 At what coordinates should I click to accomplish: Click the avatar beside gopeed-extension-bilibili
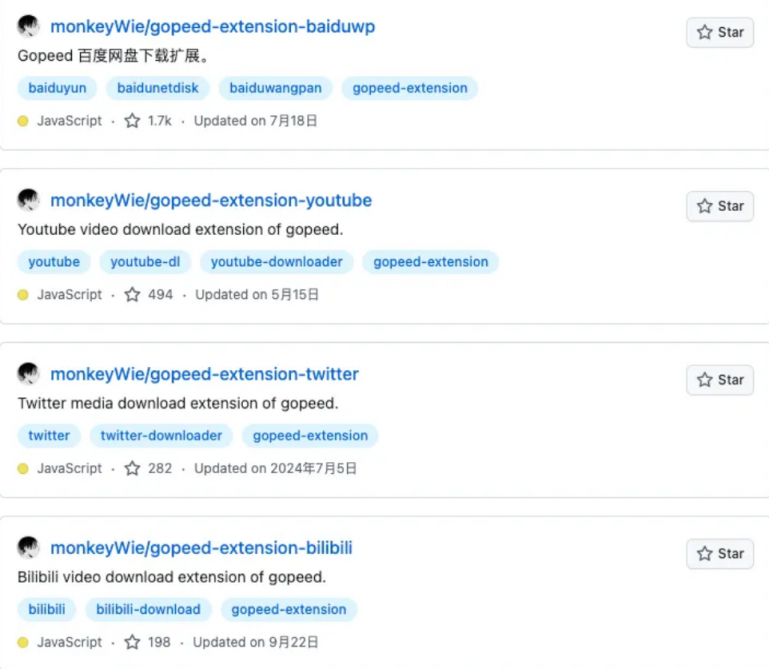click(29, 548)
